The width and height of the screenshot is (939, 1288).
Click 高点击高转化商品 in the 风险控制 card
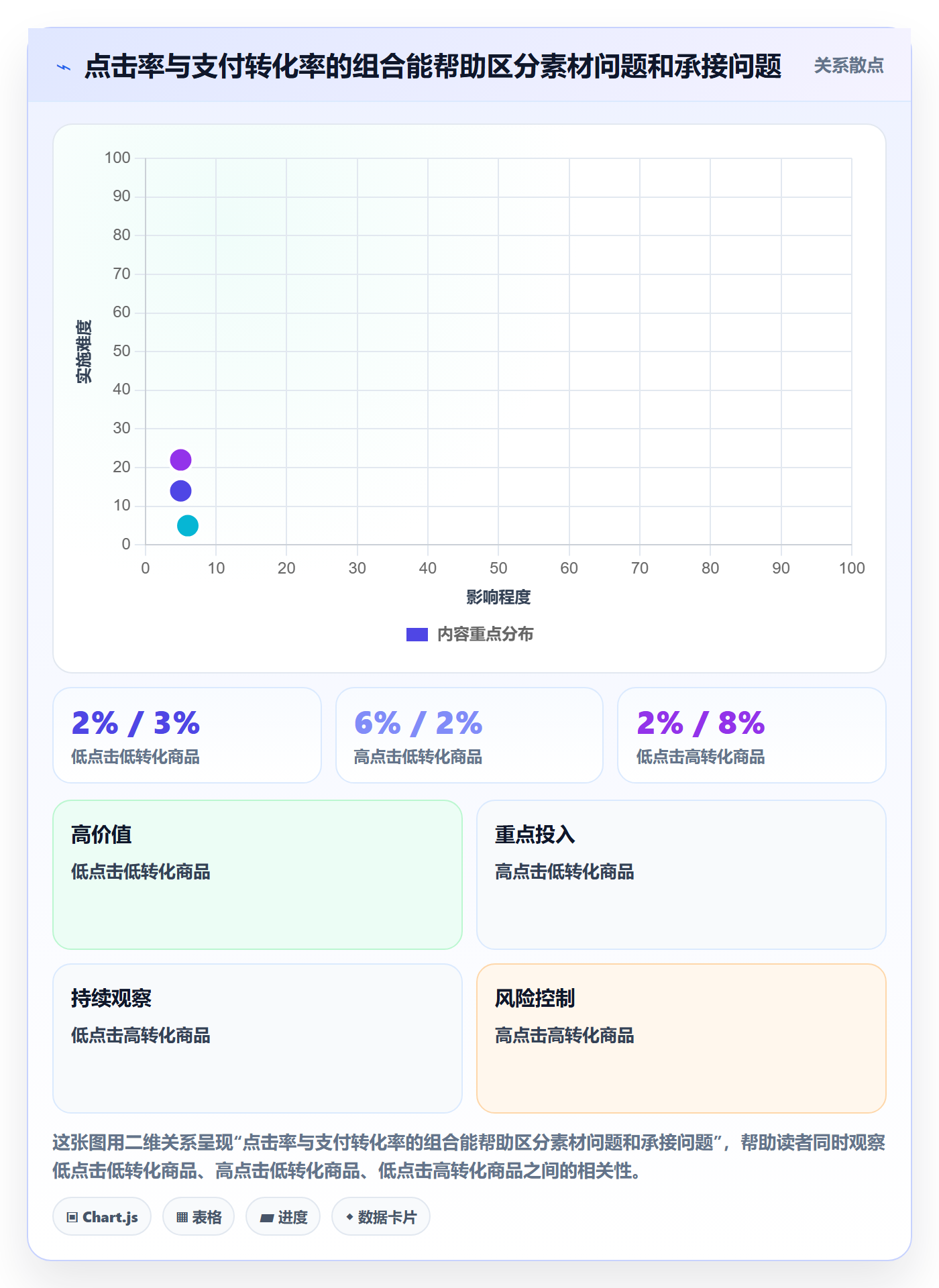(564, 1036)
